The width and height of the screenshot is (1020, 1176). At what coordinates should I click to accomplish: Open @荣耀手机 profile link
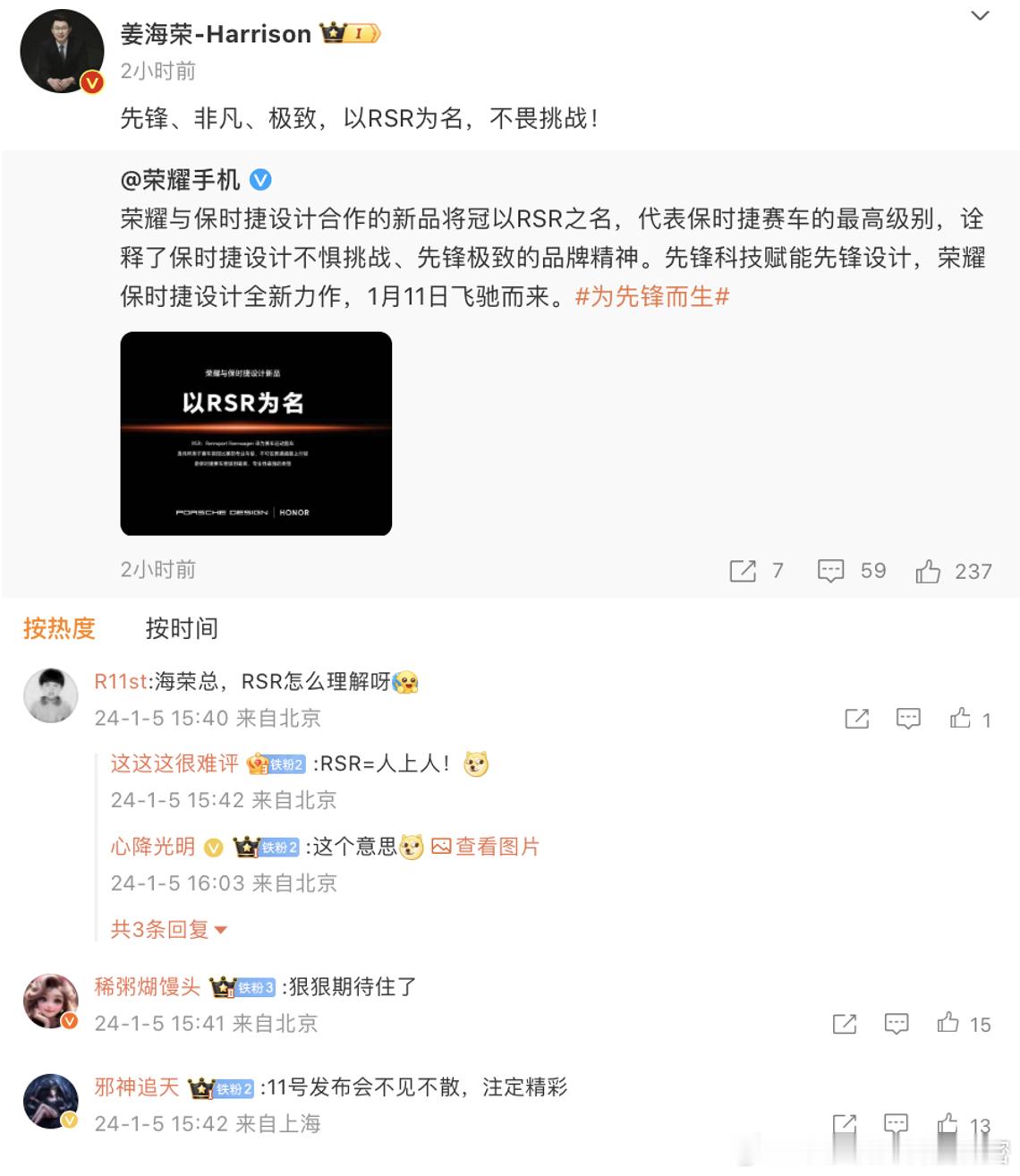[181, 180]
